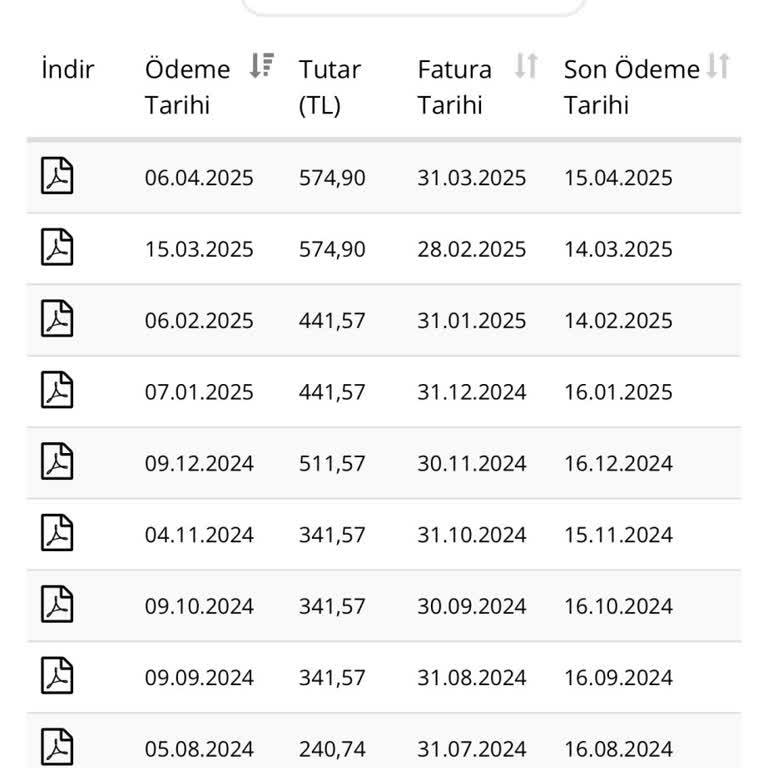The height and width of the screenshot is (768, 768).
Task: Select invoice date 30.09.2024
Action: tap(472, 607)
